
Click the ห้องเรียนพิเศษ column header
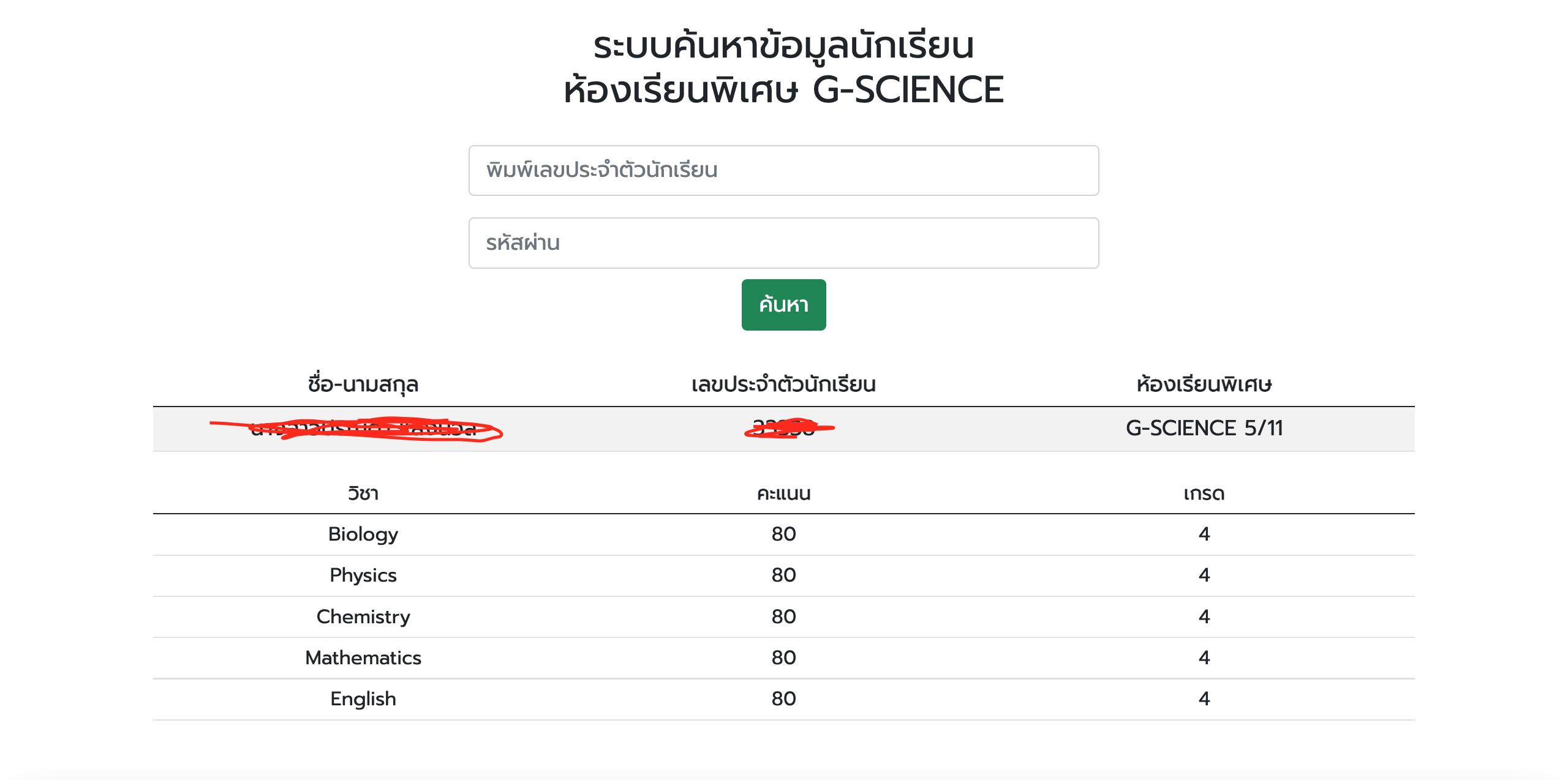coord(1204,384)
